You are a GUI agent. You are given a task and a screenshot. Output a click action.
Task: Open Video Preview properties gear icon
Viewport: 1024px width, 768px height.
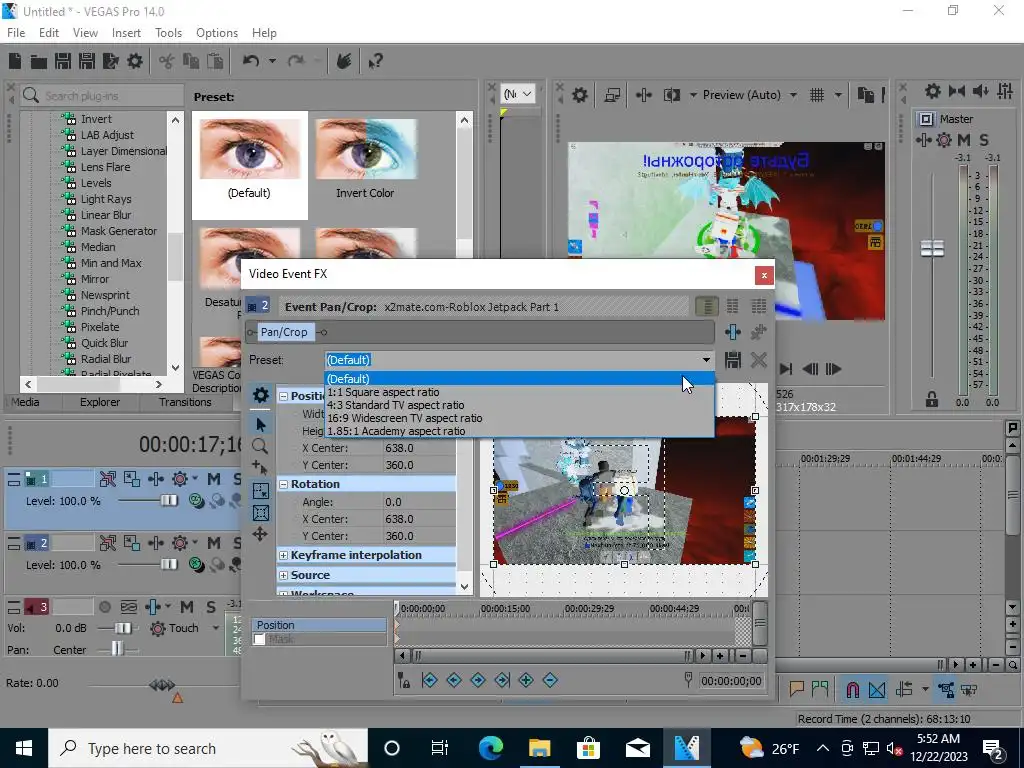tap(580, 95)
